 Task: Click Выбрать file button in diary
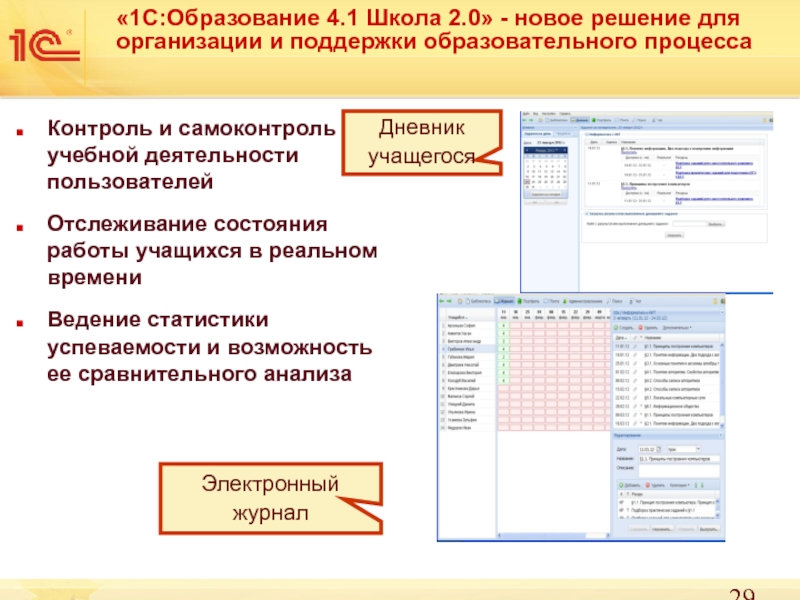pyautogui.click(x=716, y=224)
